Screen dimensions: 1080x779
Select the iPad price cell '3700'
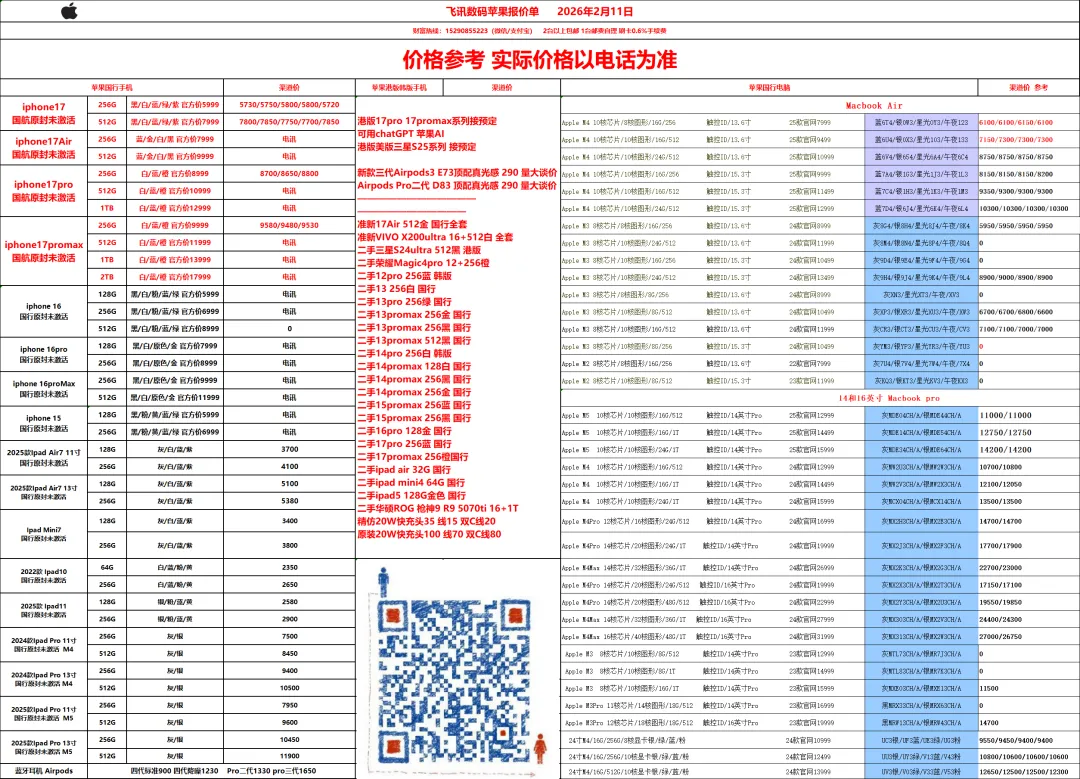pyautogui.click(x=289, y=449)
